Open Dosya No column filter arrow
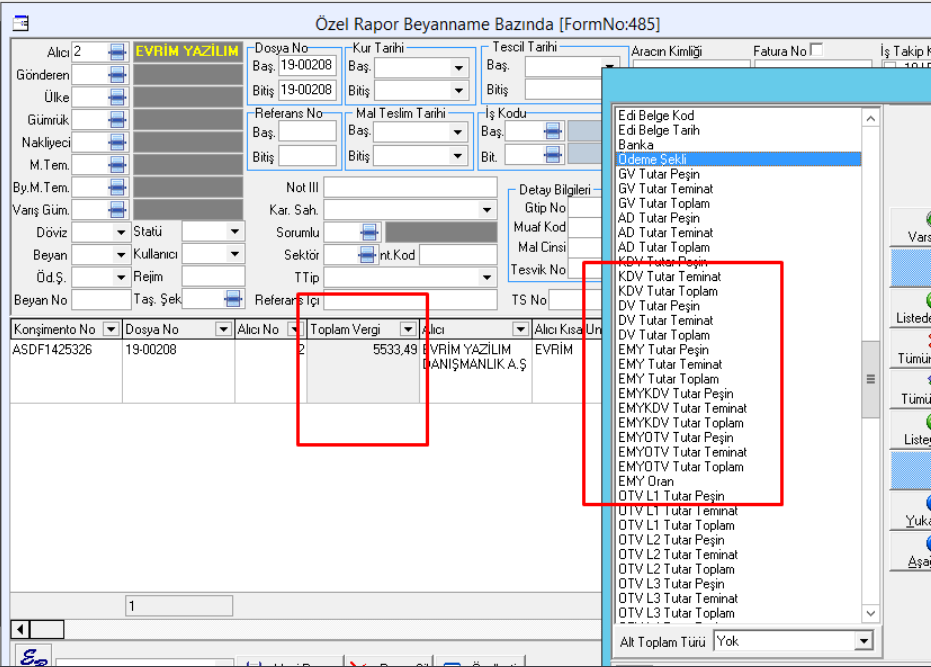The width and height of the screenshot is (931, 667). (x=223, y=329)
